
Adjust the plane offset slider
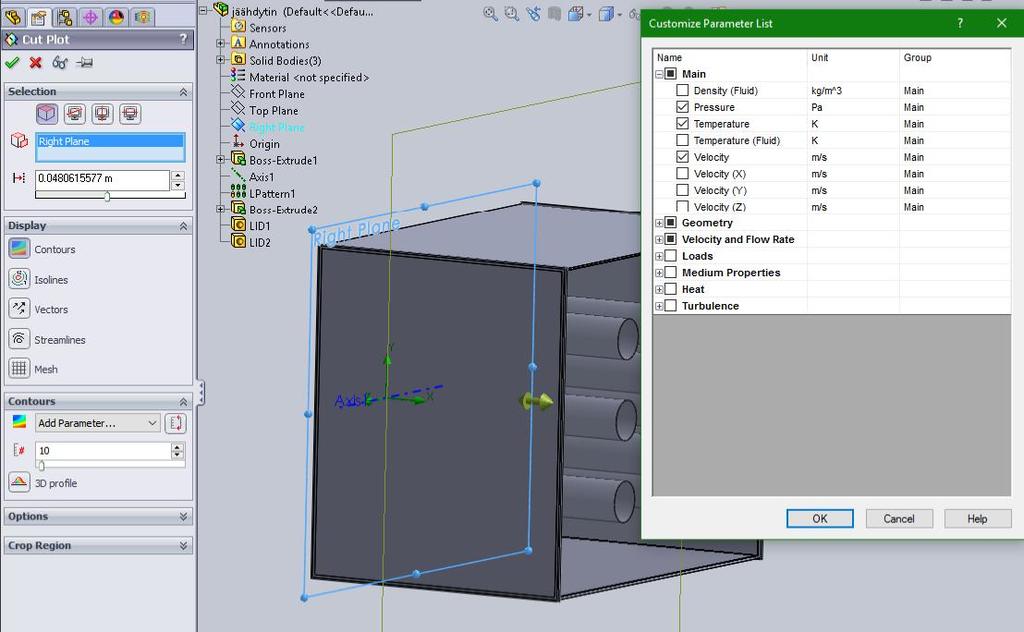[107, 195]
